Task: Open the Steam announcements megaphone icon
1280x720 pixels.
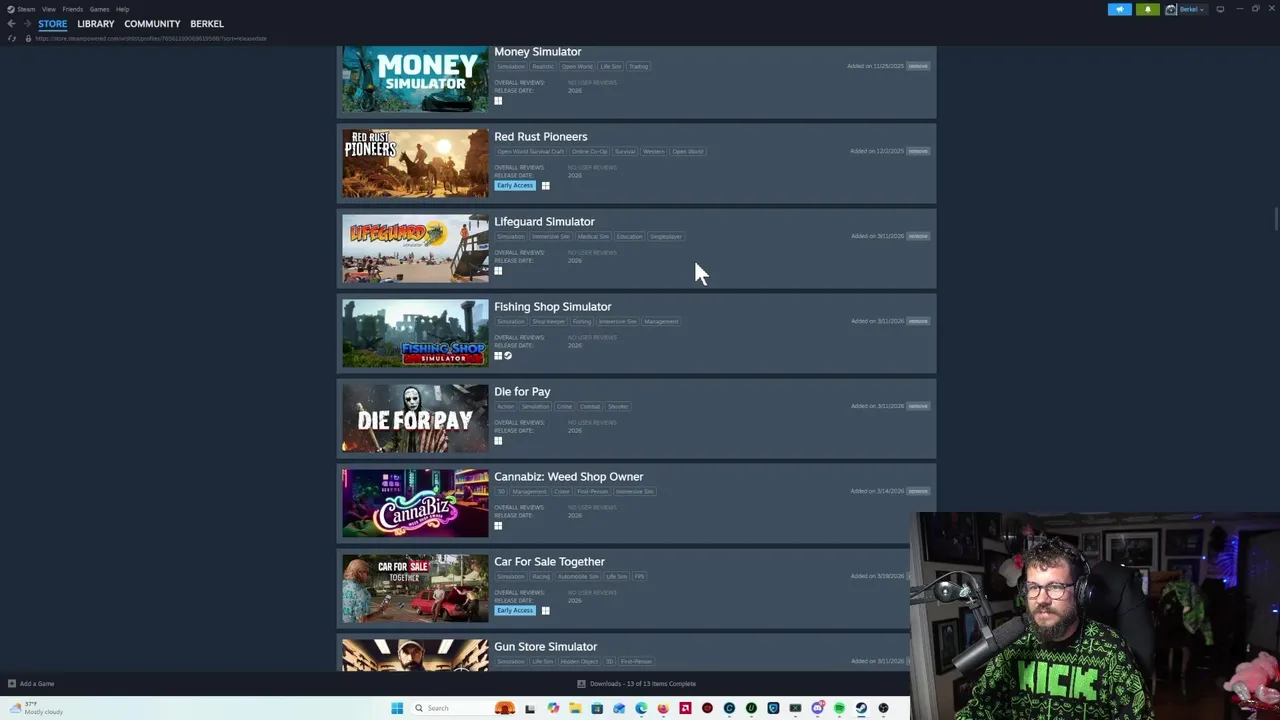Action: pos(1119,9)
